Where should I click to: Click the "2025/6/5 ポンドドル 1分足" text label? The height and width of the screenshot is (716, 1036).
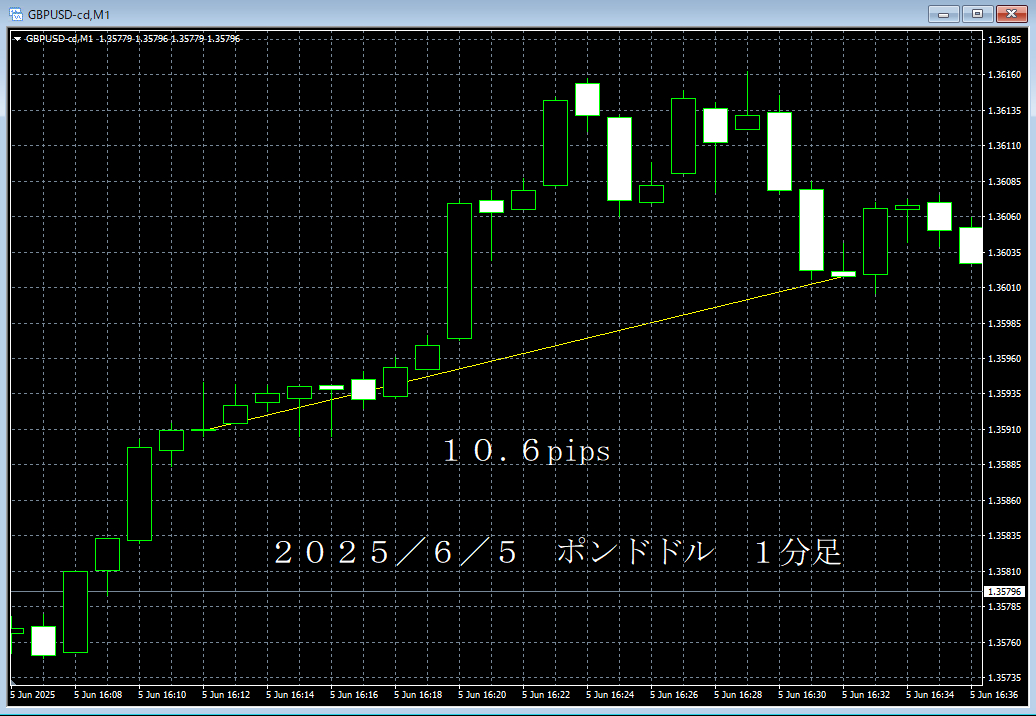pyautogui.click(x=558, y=552)
